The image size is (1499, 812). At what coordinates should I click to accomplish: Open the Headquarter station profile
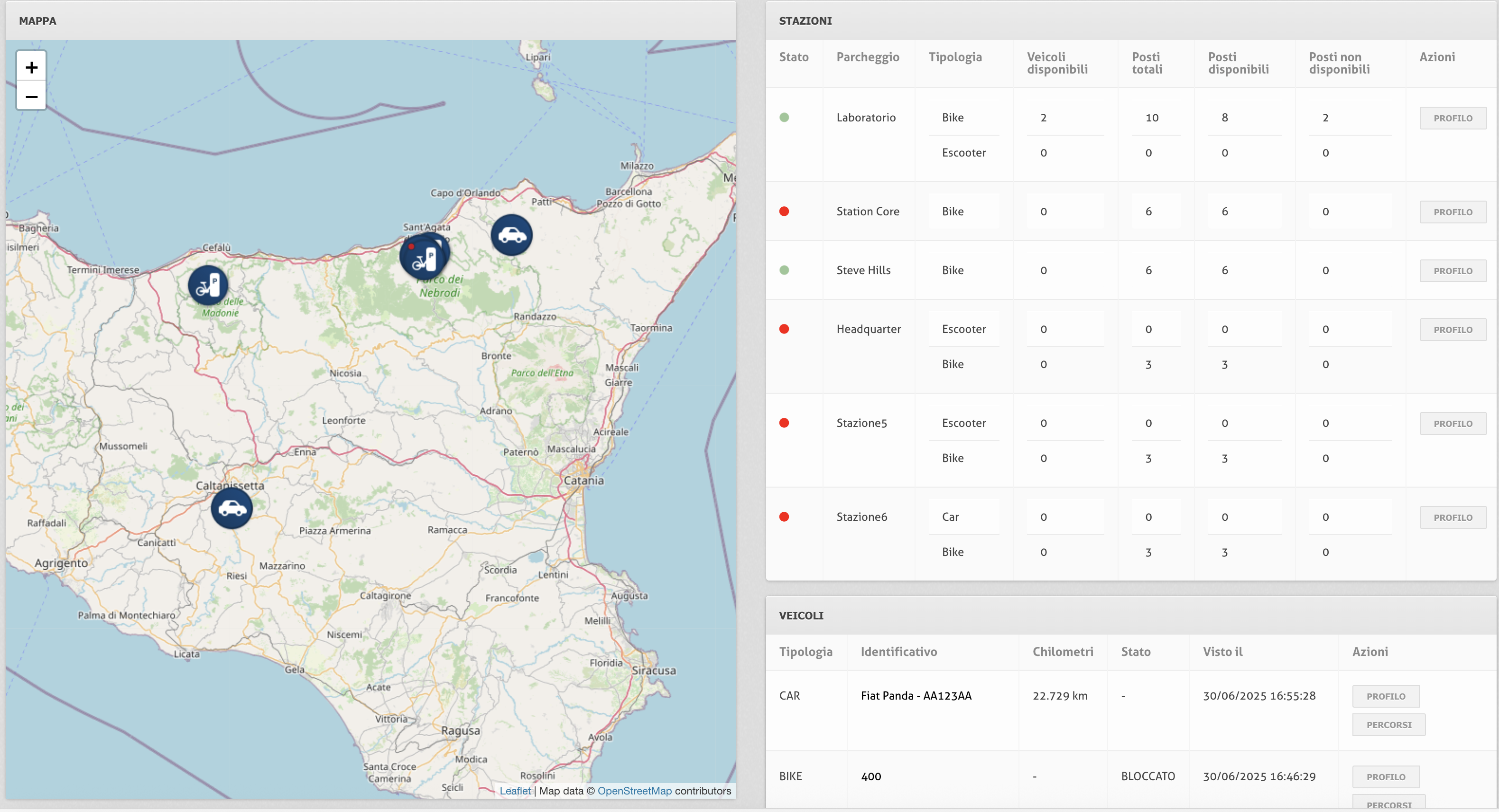(x=1453, y=329)
